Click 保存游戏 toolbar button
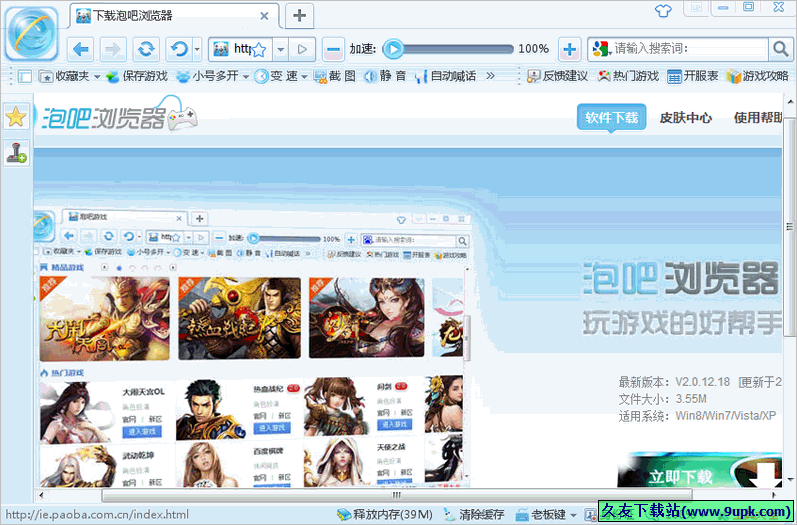 coord(137,76)
